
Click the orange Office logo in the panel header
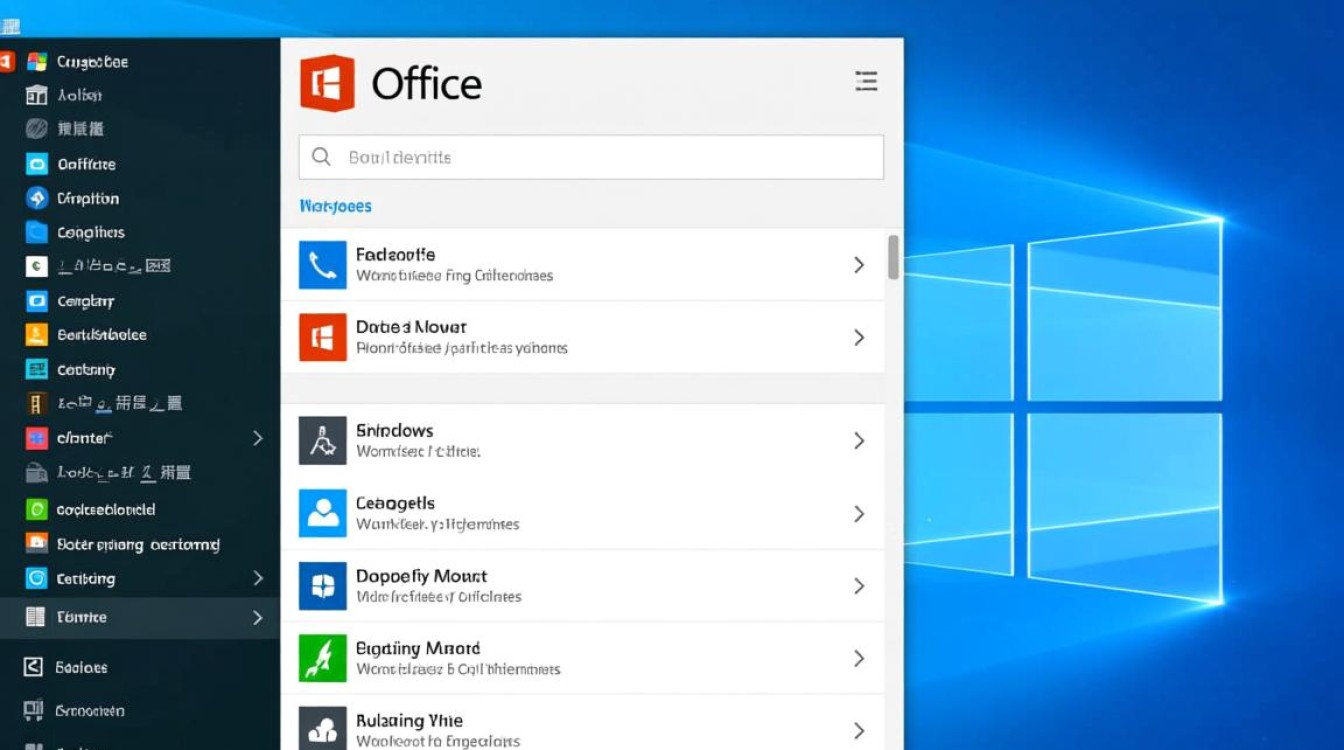click(327, 83)
